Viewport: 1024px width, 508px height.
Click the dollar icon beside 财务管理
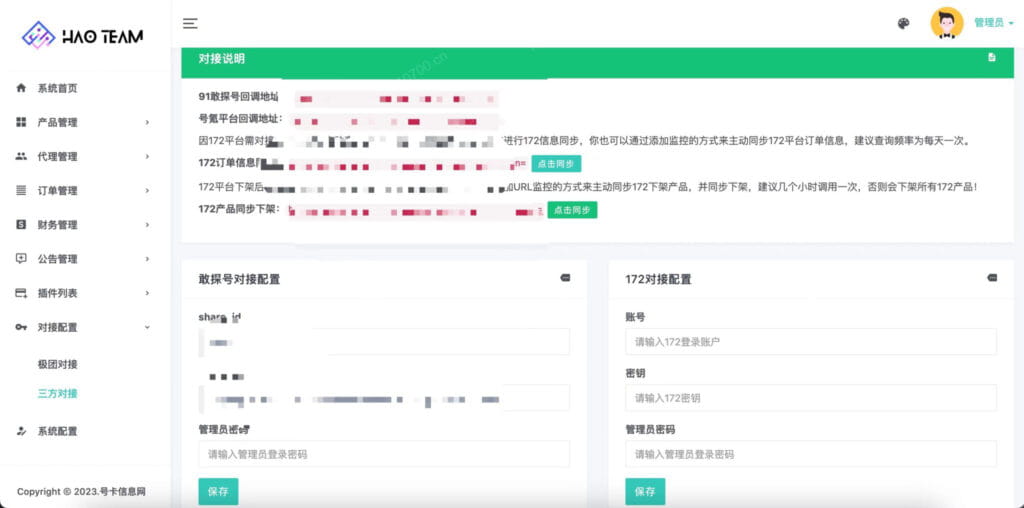(21, 225)
